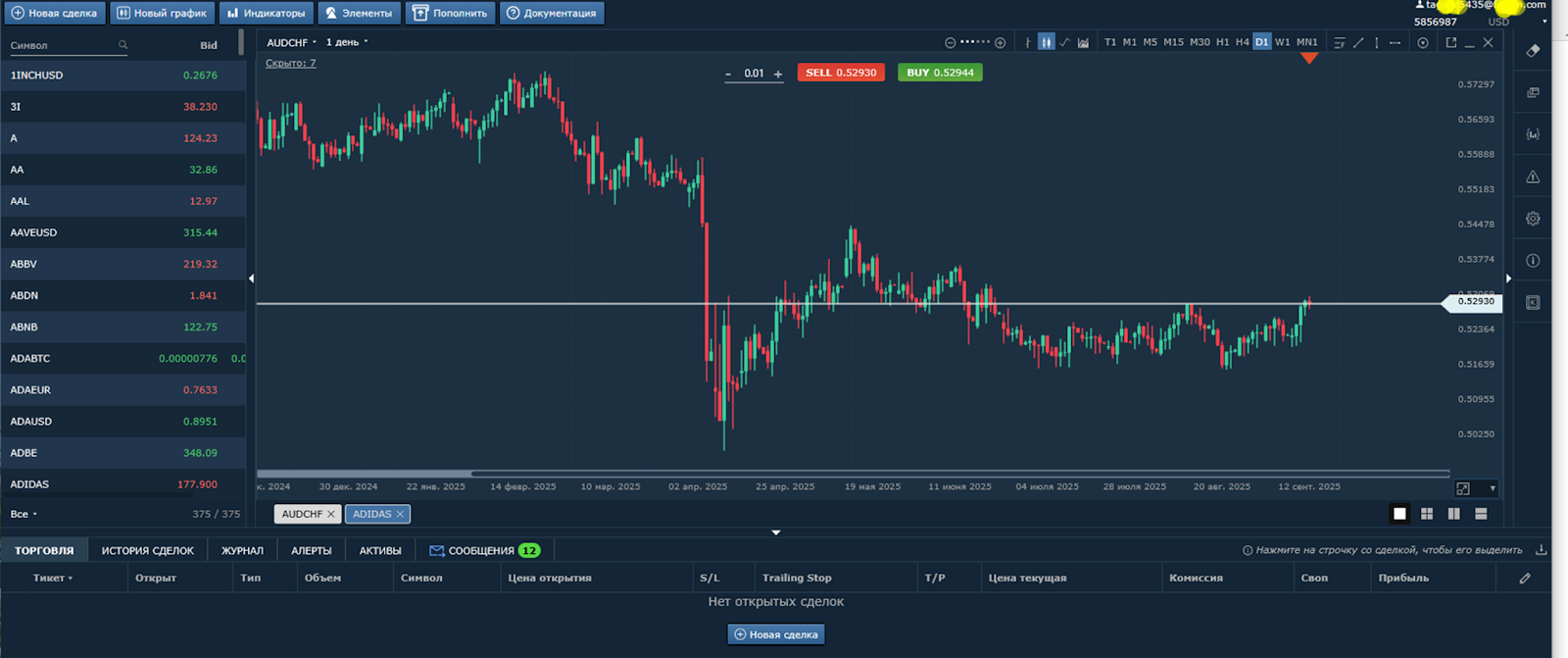The image size is (1568, 658).
Task: Pop out the chart into separate window
Action: coord(1451,42)
